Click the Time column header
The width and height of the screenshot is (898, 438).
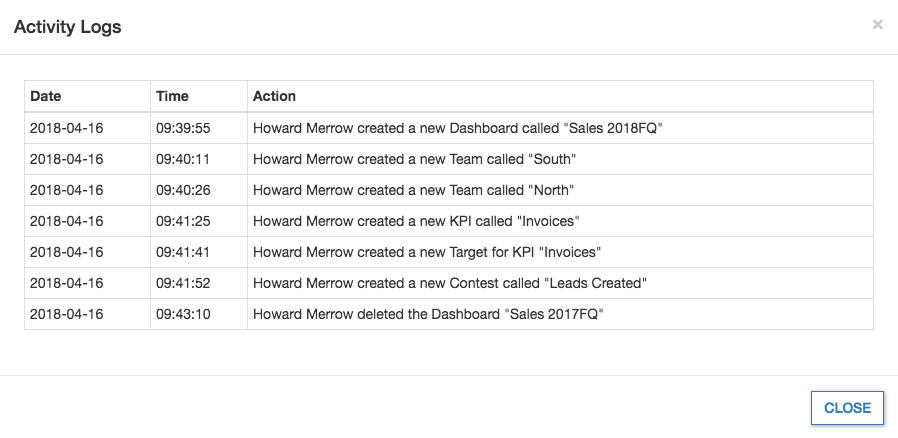coord(172,96)
